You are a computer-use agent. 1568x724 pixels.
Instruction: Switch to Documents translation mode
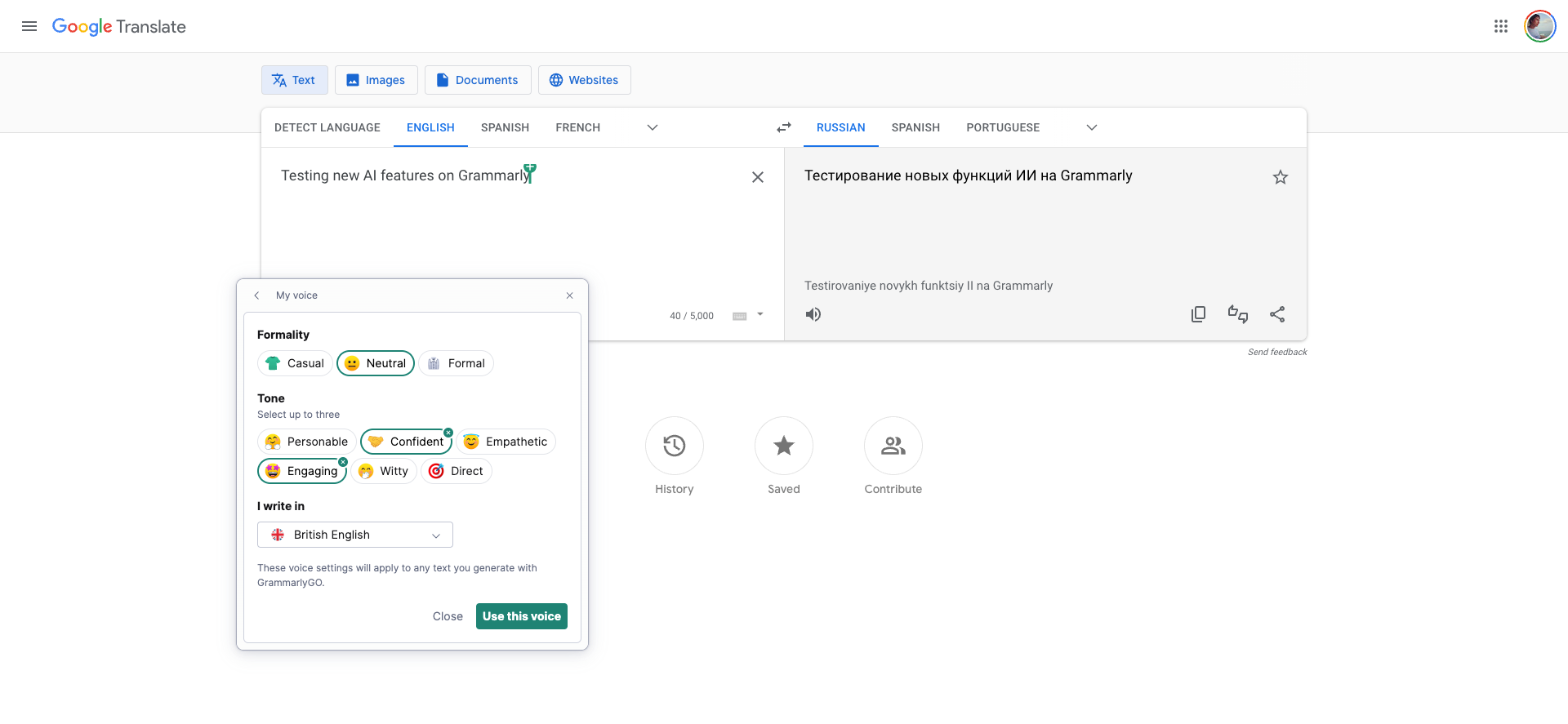click(x=478, y=80)
